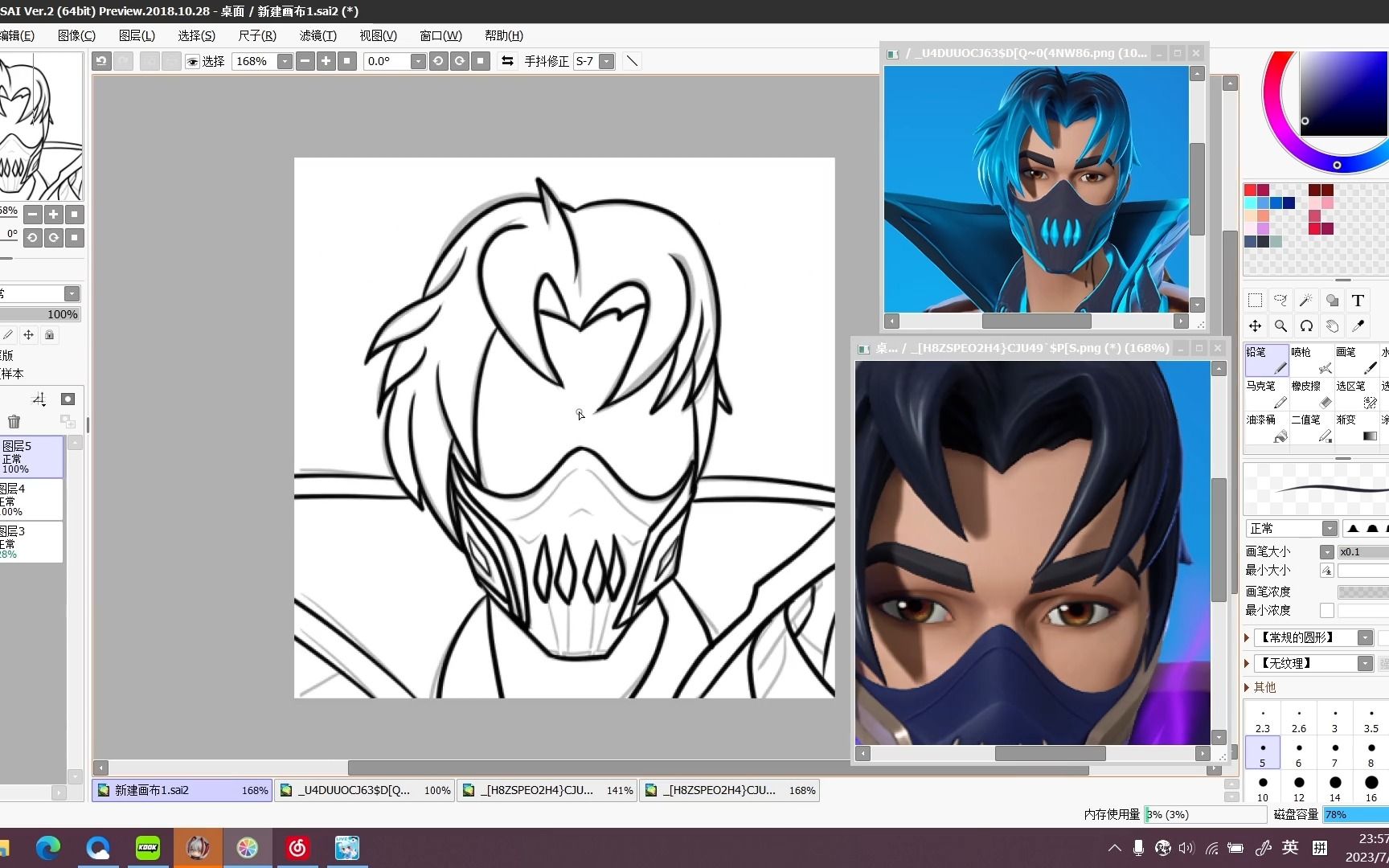The image size is (1389, 868).
Task: Adjust the layer opacity 100% slider
Action: point(39,314)
